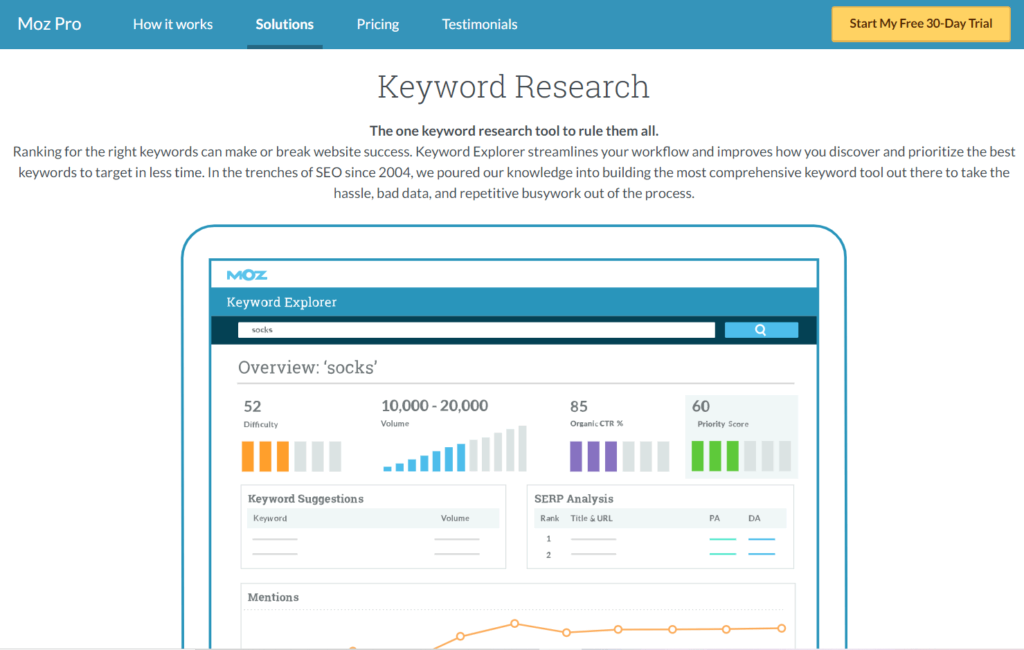The image size is (1024, 650).
Task: Click the blue Volume bar chart
Action: pyautogui.click(x=455, y=449)
